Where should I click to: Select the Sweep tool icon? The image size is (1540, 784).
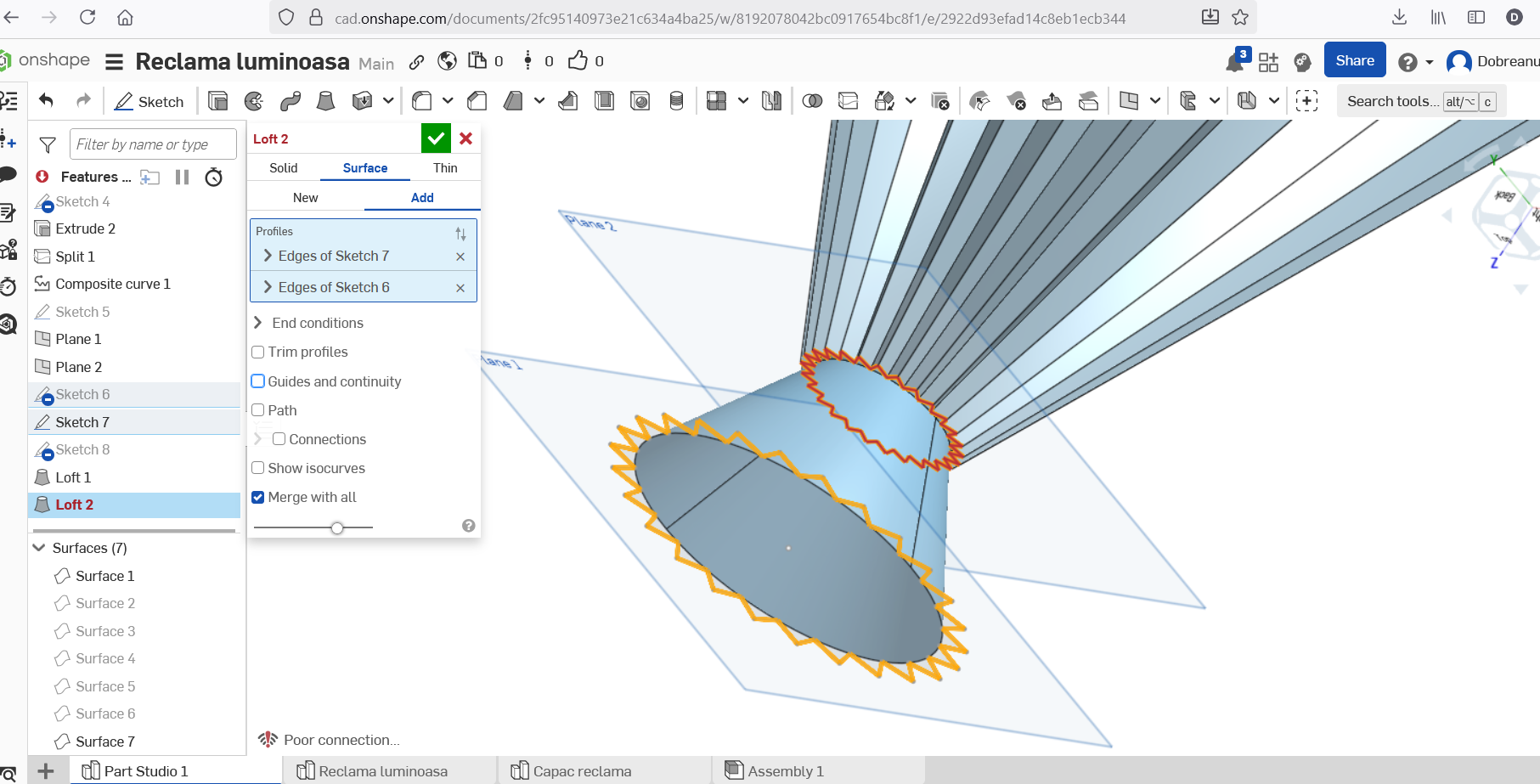291,101
